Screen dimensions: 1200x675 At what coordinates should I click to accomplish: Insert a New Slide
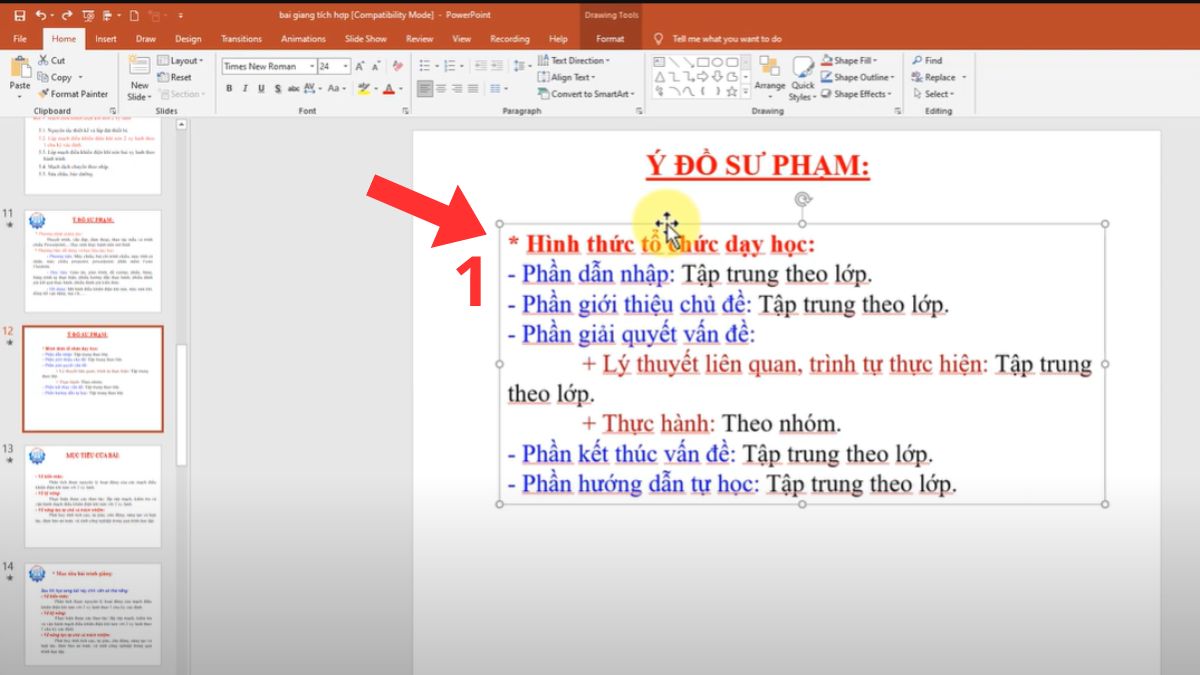click(139, 78)
